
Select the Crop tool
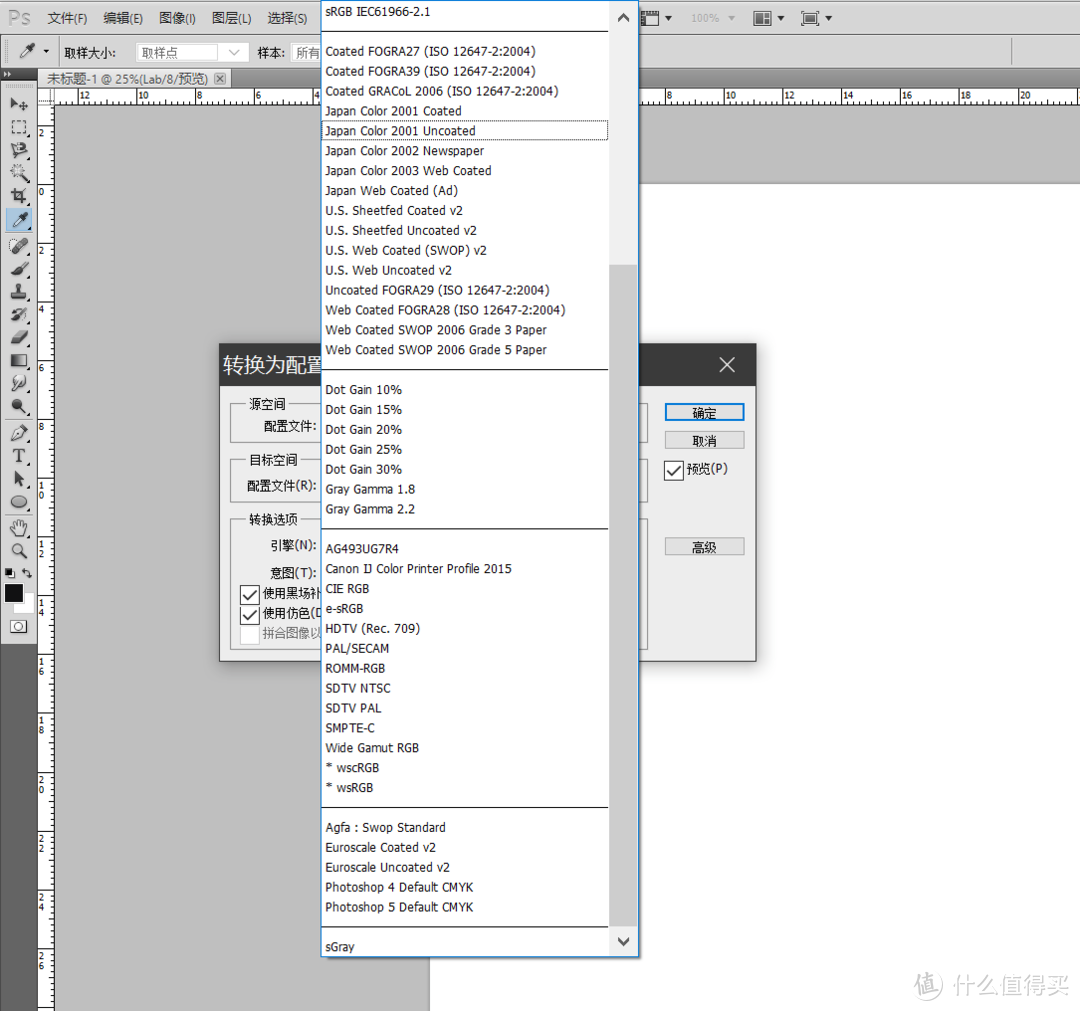coord(19,196)
